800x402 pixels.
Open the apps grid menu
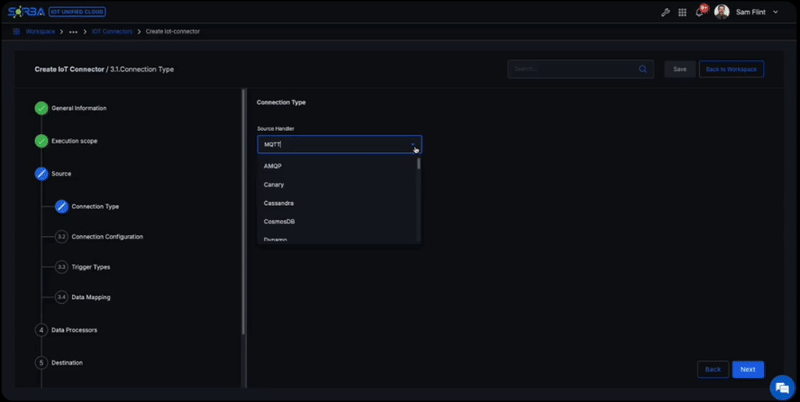682,12
